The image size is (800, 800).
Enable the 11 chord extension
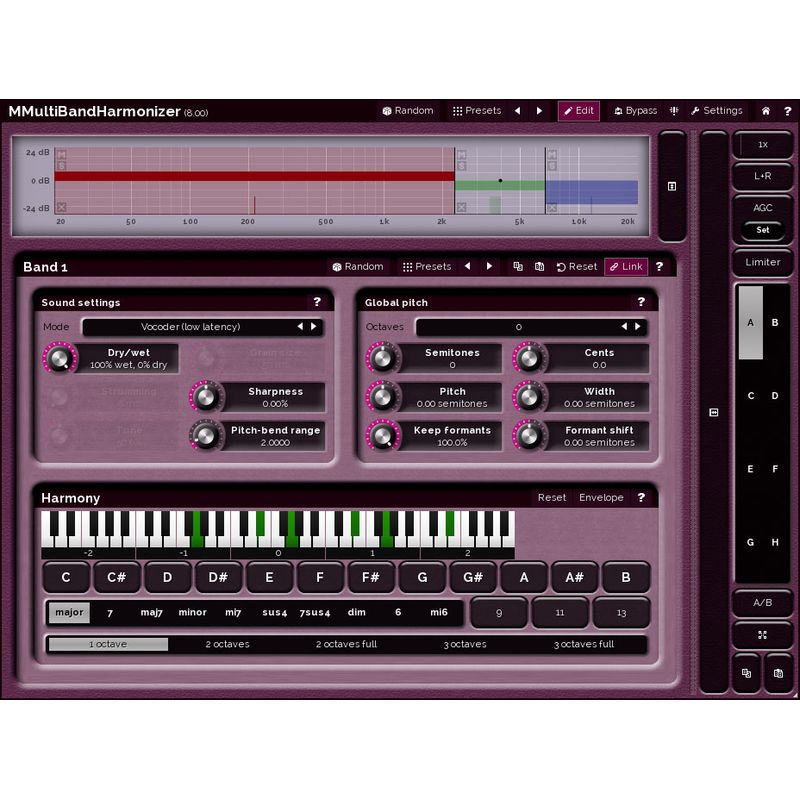tap(560, 613)
